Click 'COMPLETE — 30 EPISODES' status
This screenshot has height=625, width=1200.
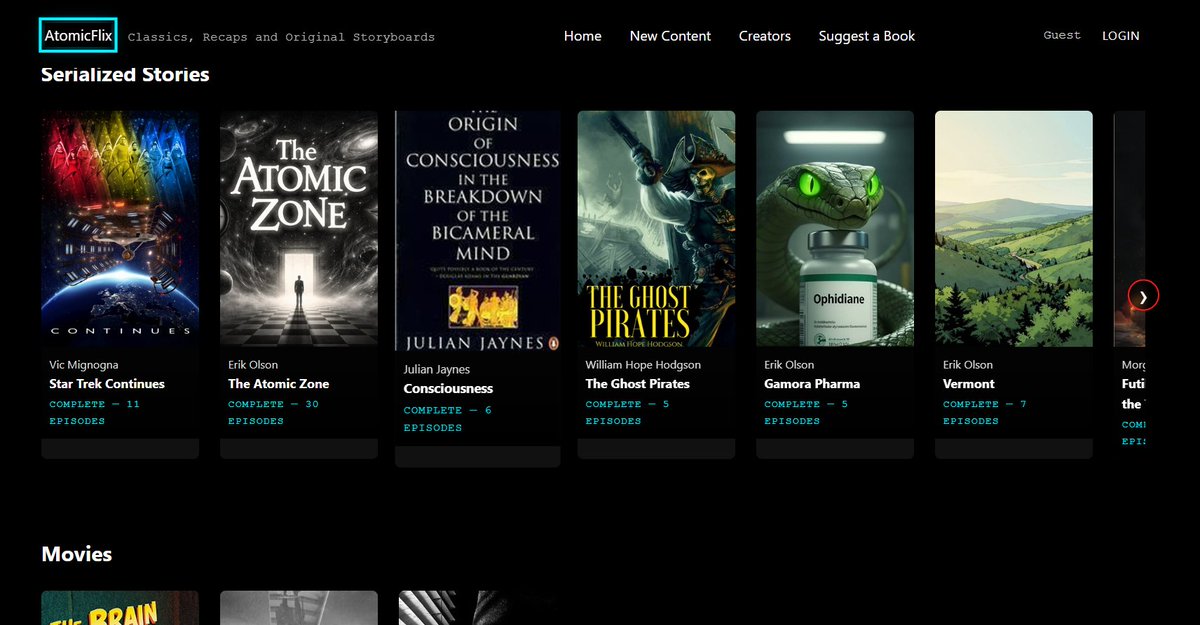[274, 412]
